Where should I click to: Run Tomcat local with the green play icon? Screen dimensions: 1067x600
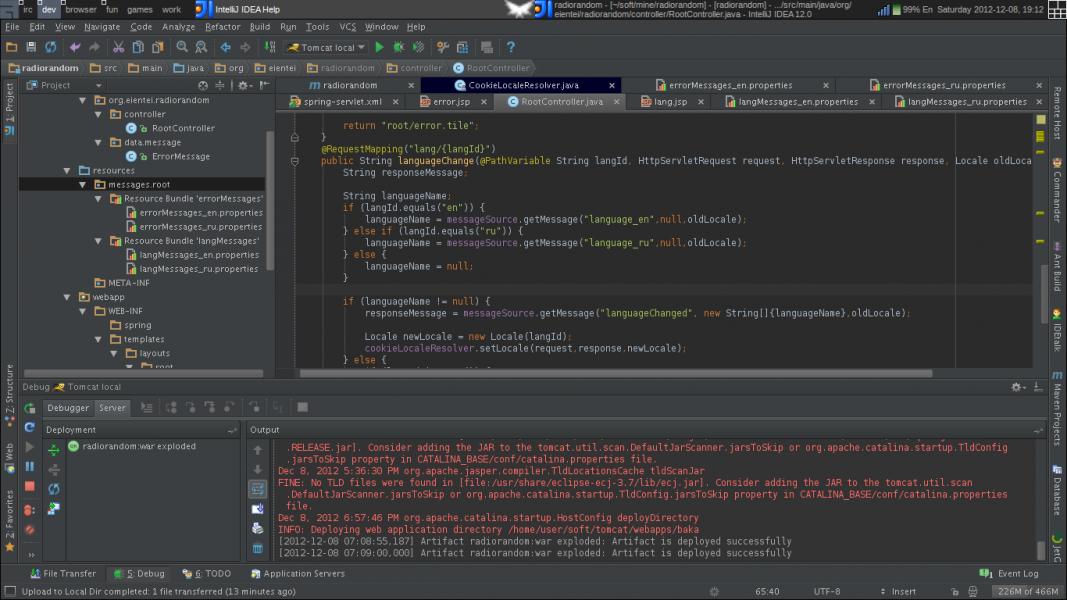coord(380,47)
